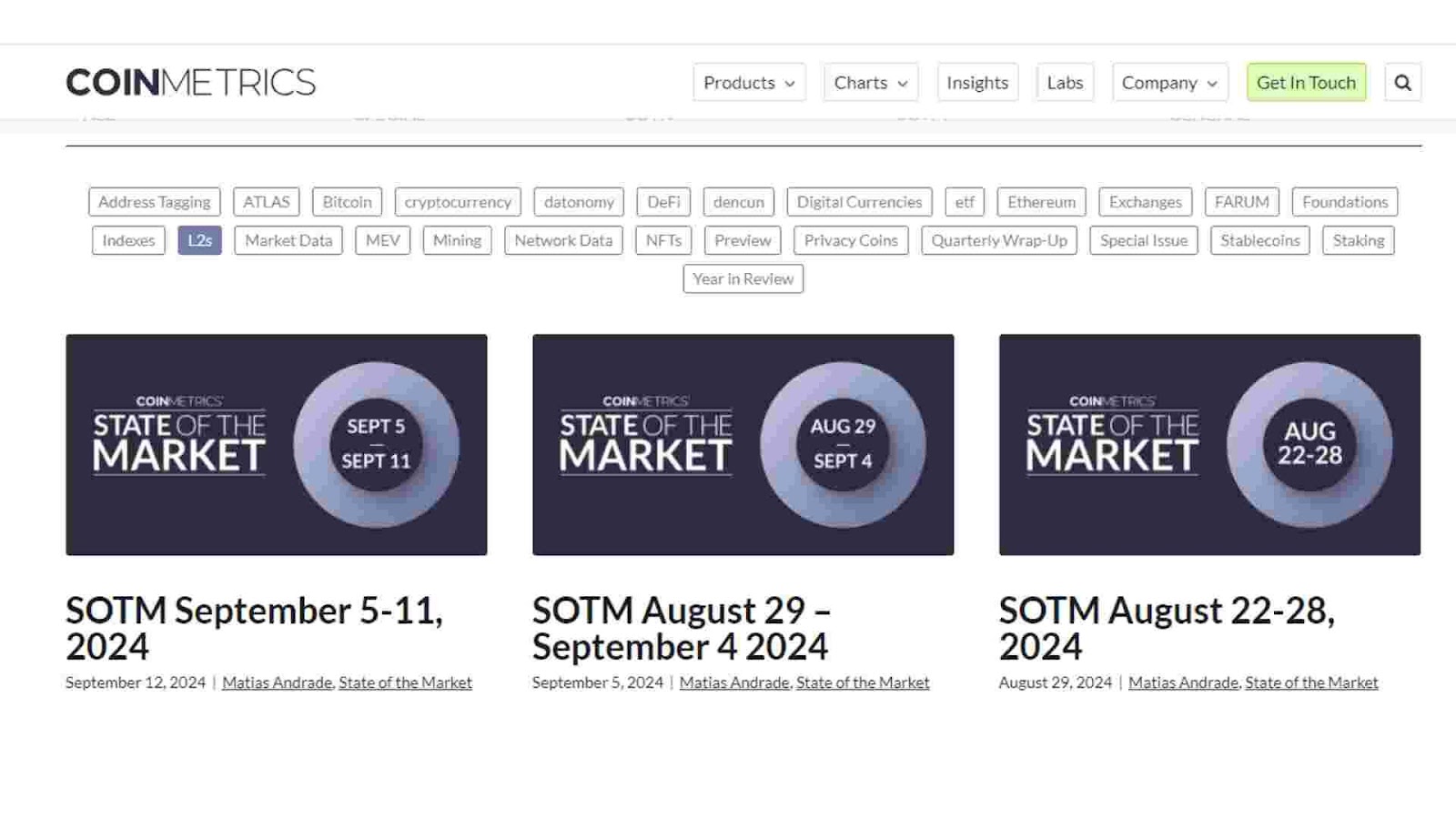Screen dimensions: 1456x819
Task: Expand the Charts dropdown menu
Action: (870, 82)
